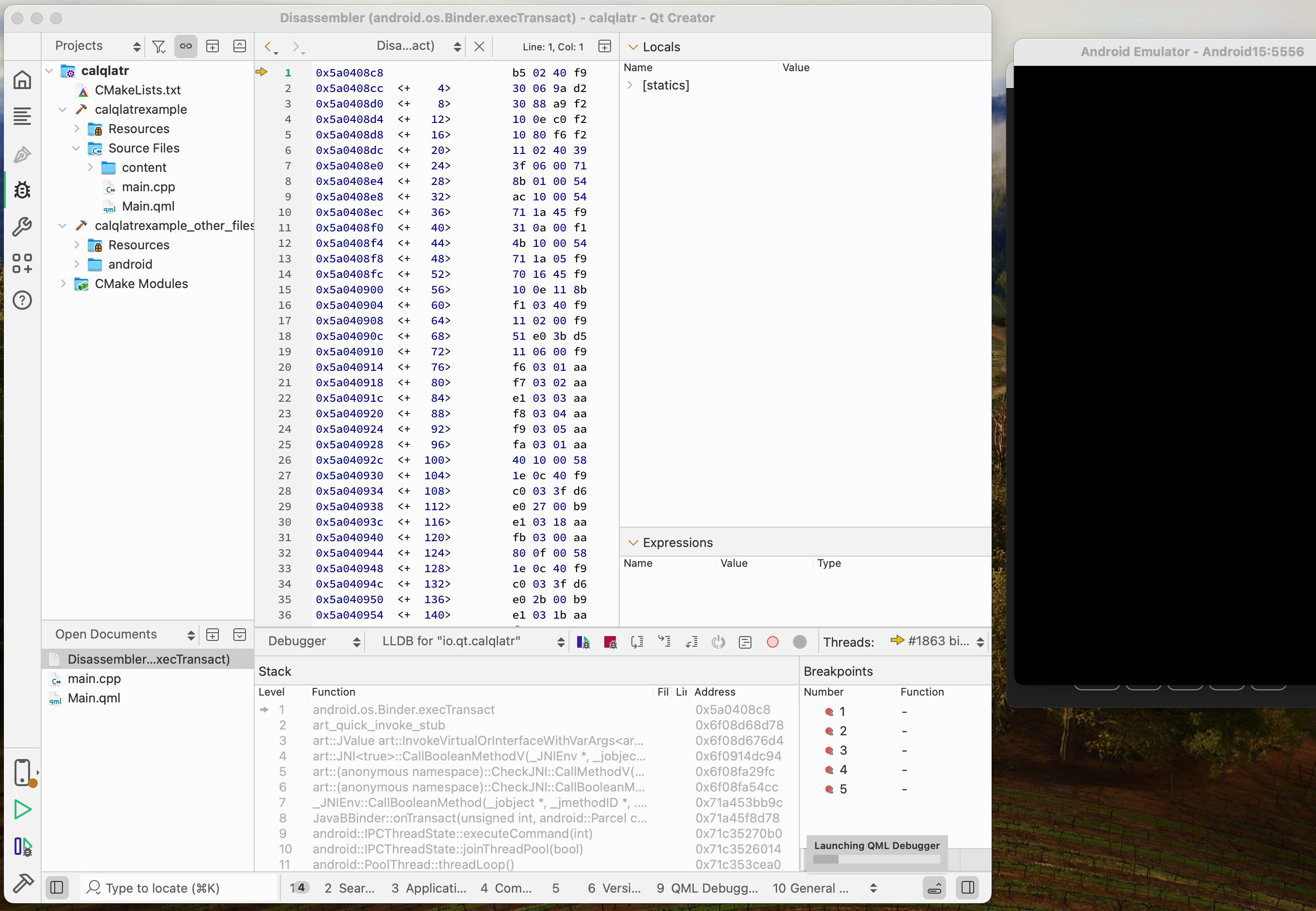Open the kit/device selector phone icon

23,772
